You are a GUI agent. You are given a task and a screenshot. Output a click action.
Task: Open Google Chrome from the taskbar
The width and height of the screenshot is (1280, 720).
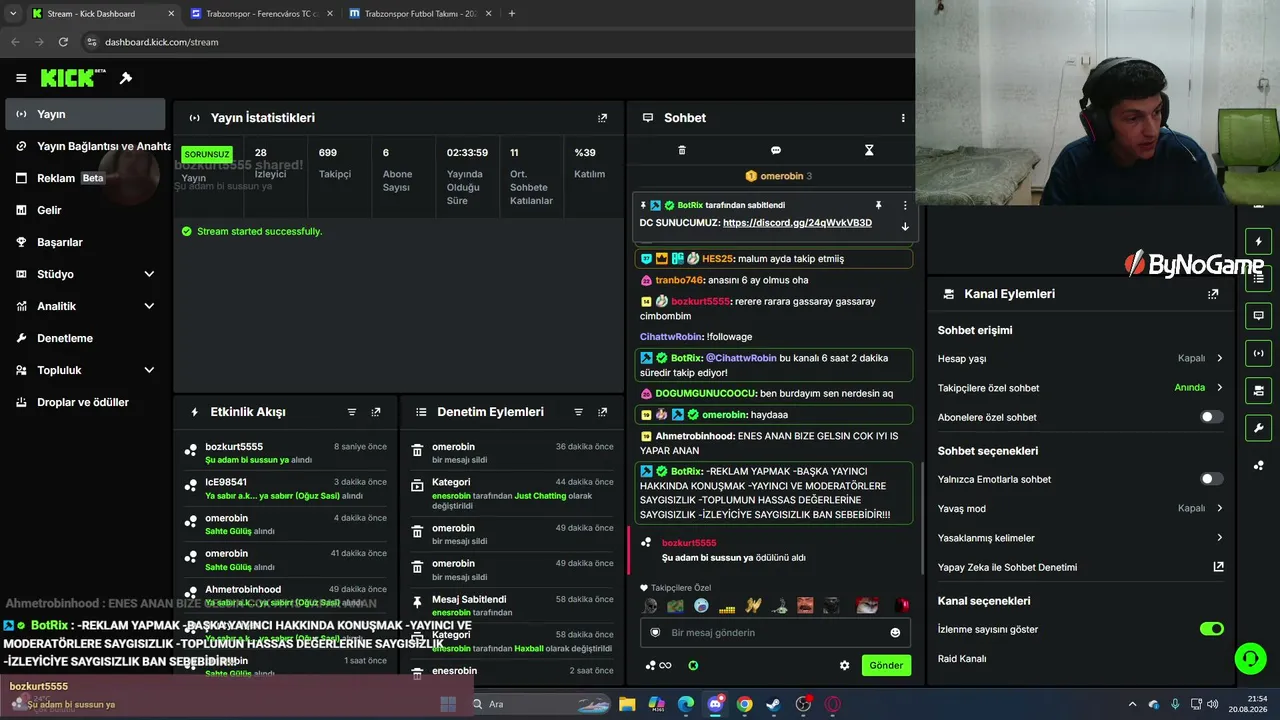pyautogui.click(x=744, y=704)
